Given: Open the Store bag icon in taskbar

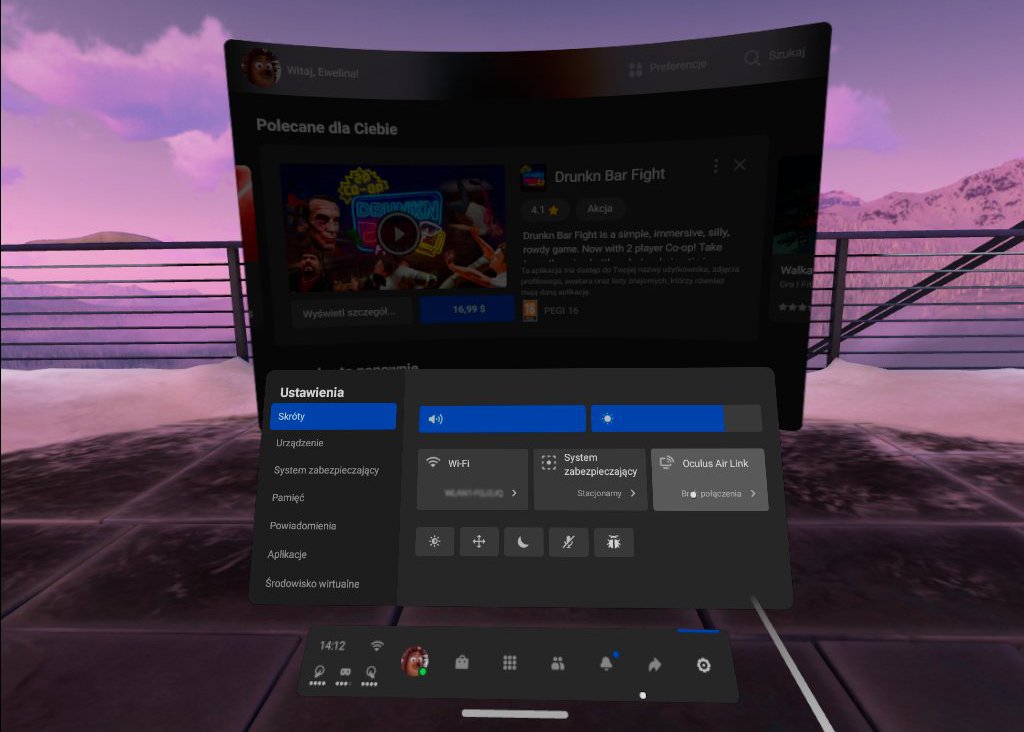Looking at the screenshot, I should (x=462, y=662).
